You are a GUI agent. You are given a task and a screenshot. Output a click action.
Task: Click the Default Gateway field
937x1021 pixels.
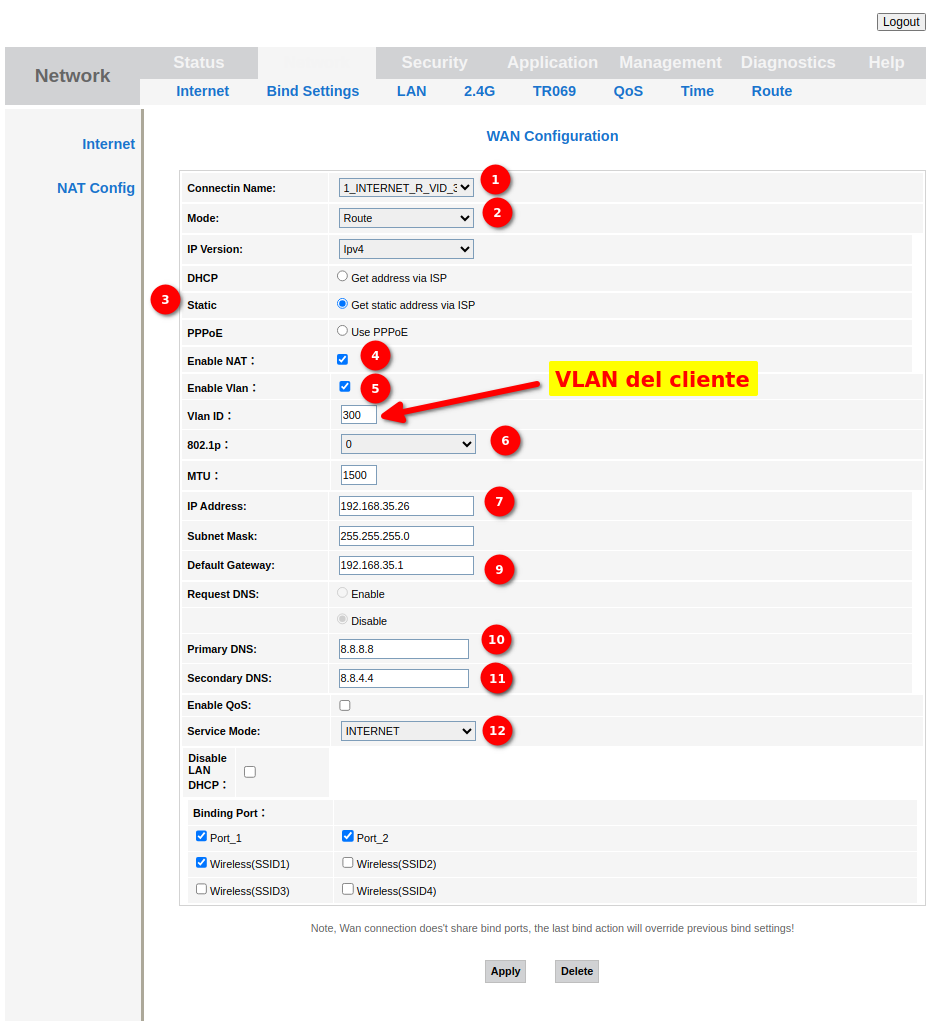(x=406, y=565)
